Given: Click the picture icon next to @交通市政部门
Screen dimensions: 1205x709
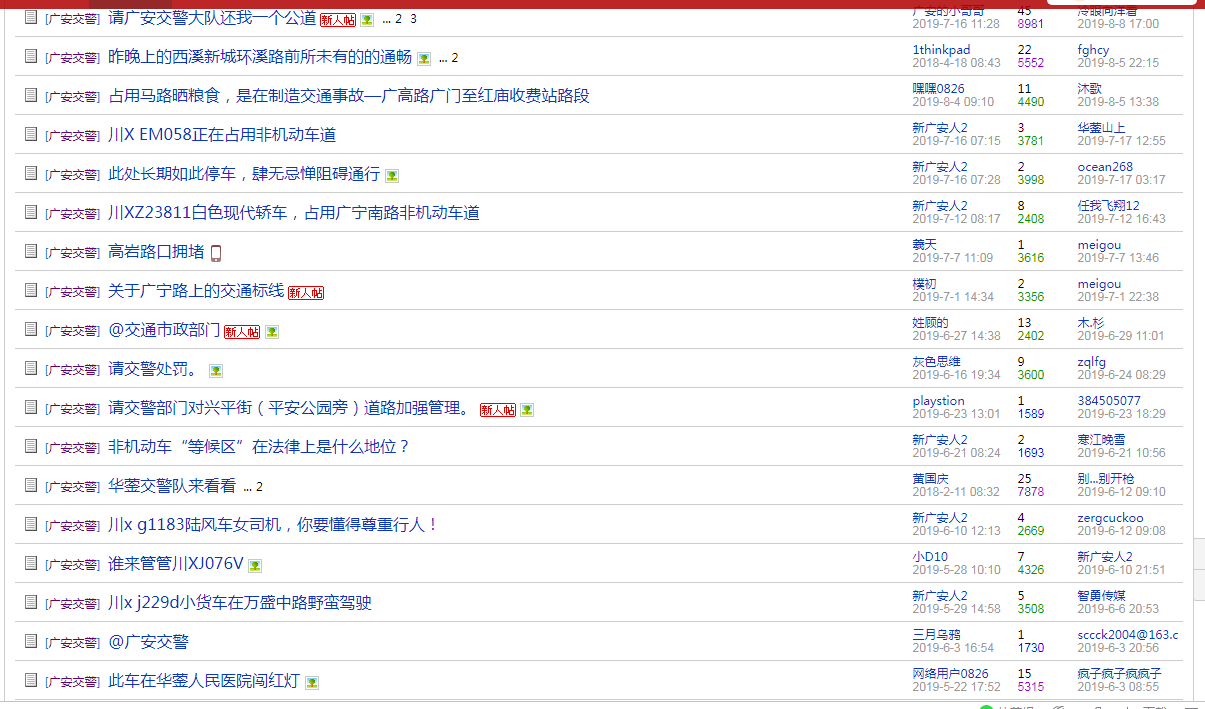Looking at the screenshot, I should 272,332.
